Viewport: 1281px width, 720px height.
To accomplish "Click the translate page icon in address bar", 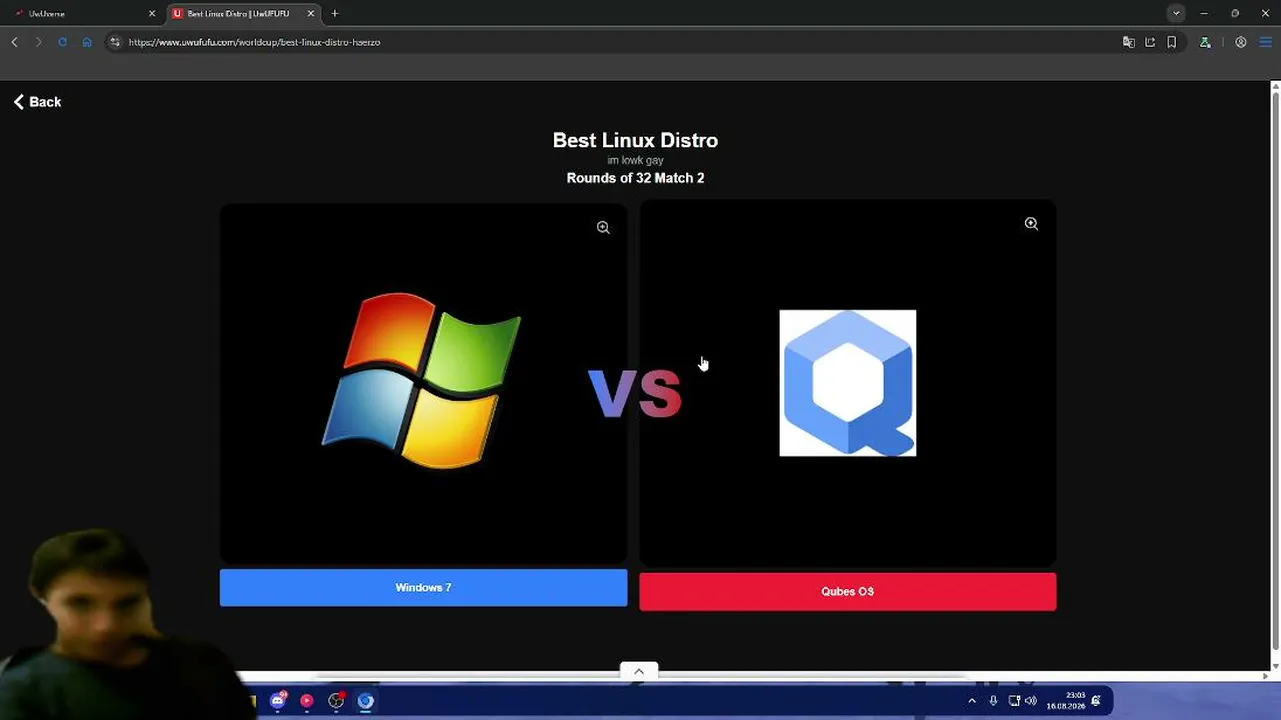I will tap(1129, 42).
